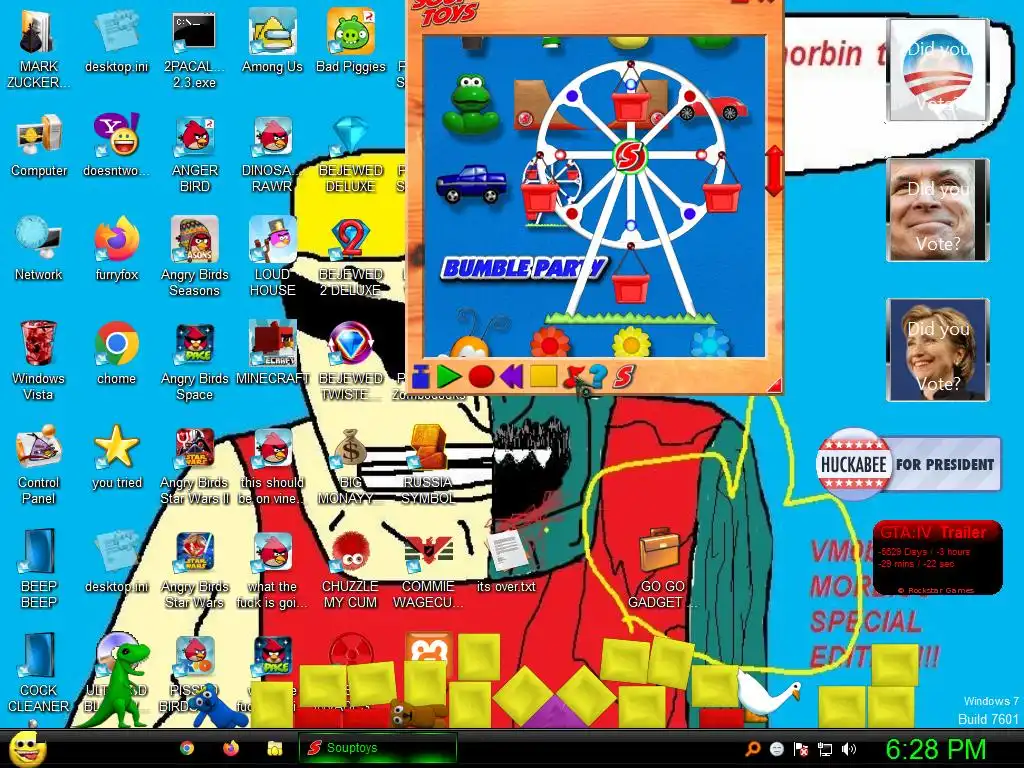Open the Bad Piggies desktop shortcut
The height and width of the screenshot is (768, 1024).
pos(351,40)
